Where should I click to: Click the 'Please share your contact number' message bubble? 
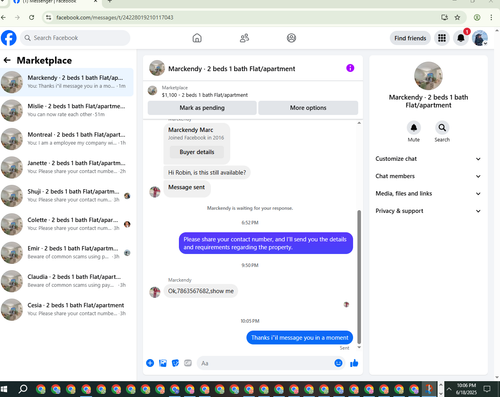[266, 243]
